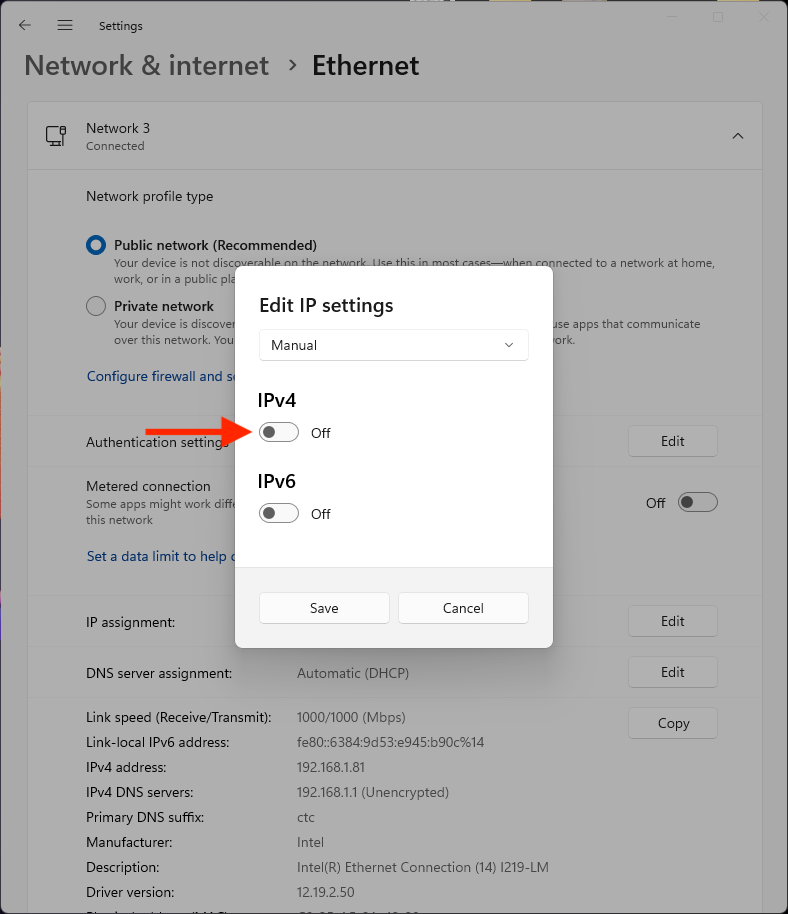Viewport: 788px width, 914px height.
Task: Click Edit next to Authentication settings
Action: [672, 441]
